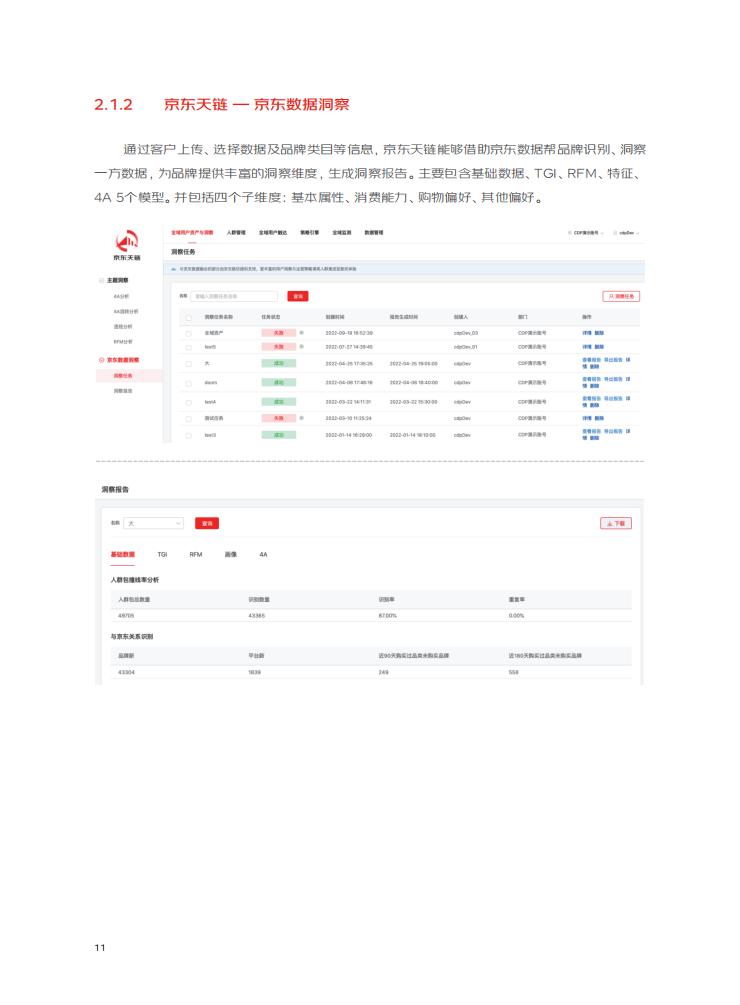This screenshot has height=1005, width=740.
Task: Switch to the 策略引擎 top tab
Action: pos(309,233)
